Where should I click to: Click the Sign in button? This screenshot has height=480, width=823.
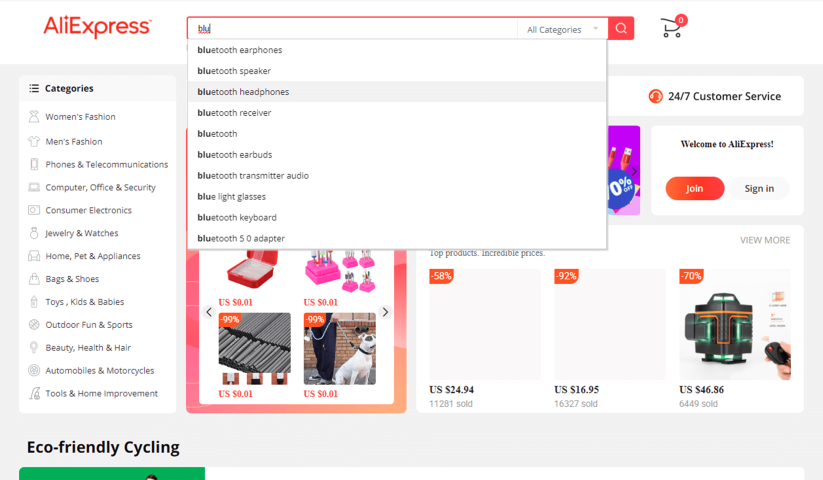tap(759, 188)
